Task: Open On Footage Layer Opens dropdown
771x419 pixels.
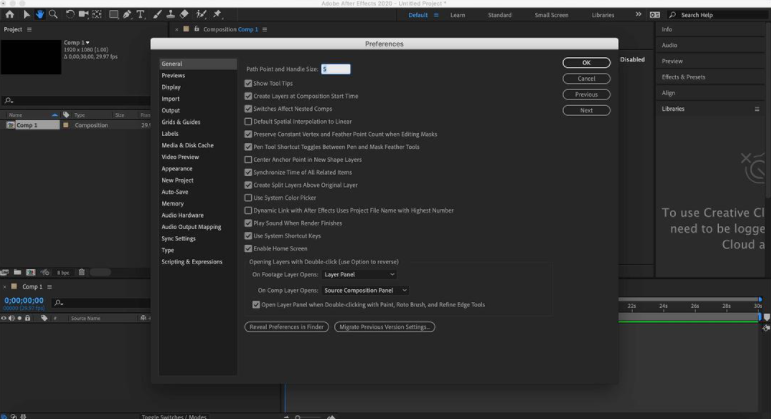Action: click(359, 274)
